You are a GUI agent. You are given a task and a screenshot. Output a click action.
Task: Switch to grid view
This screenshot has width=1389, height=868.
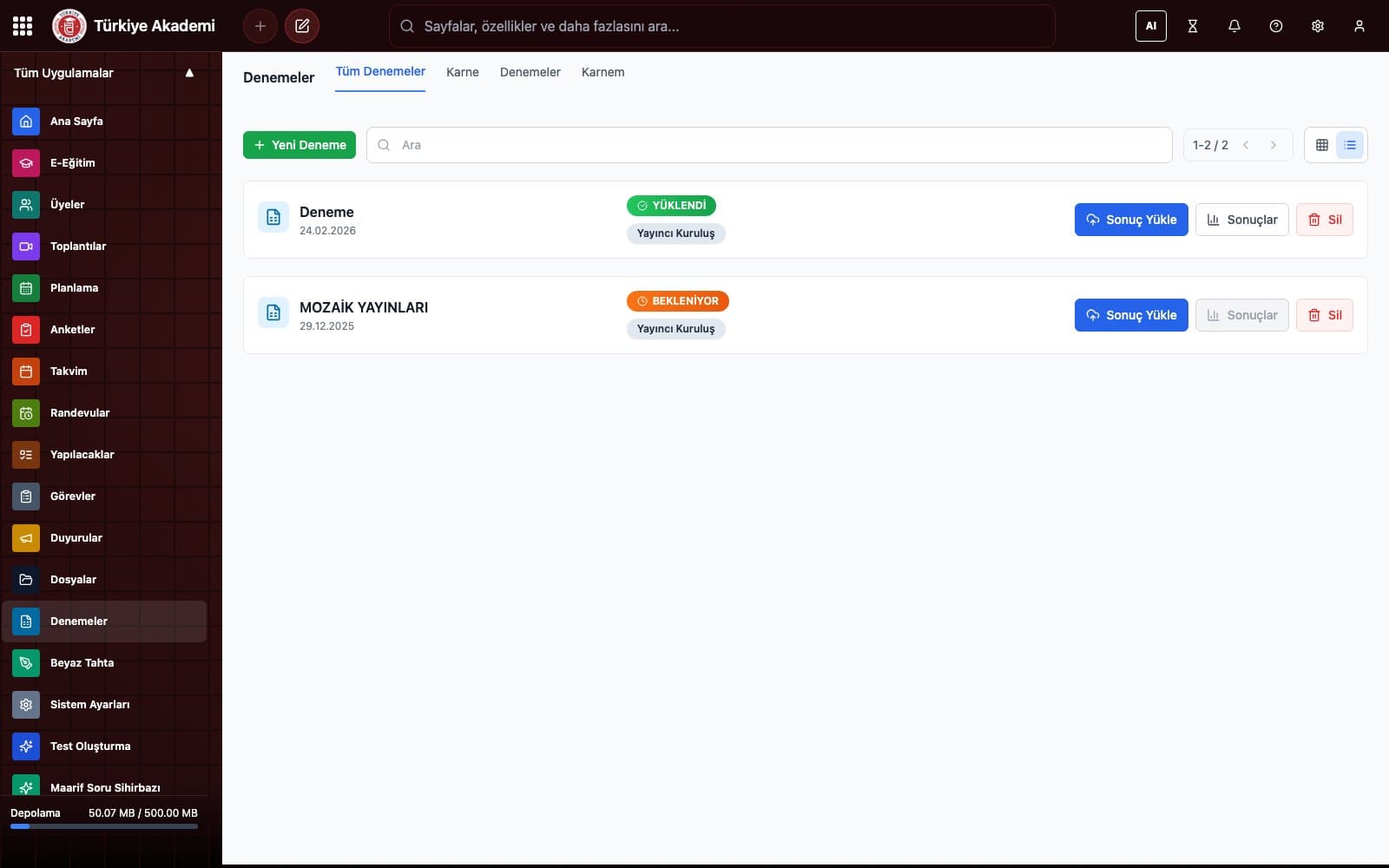[1322, 145]
